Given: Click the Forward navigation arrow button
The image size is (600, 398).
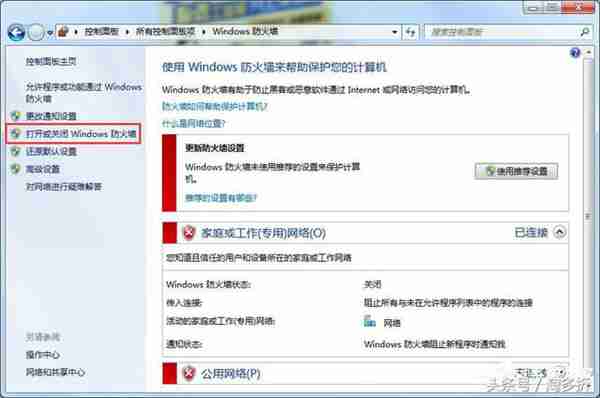Looking at the screenshot, I should point(36,32).
